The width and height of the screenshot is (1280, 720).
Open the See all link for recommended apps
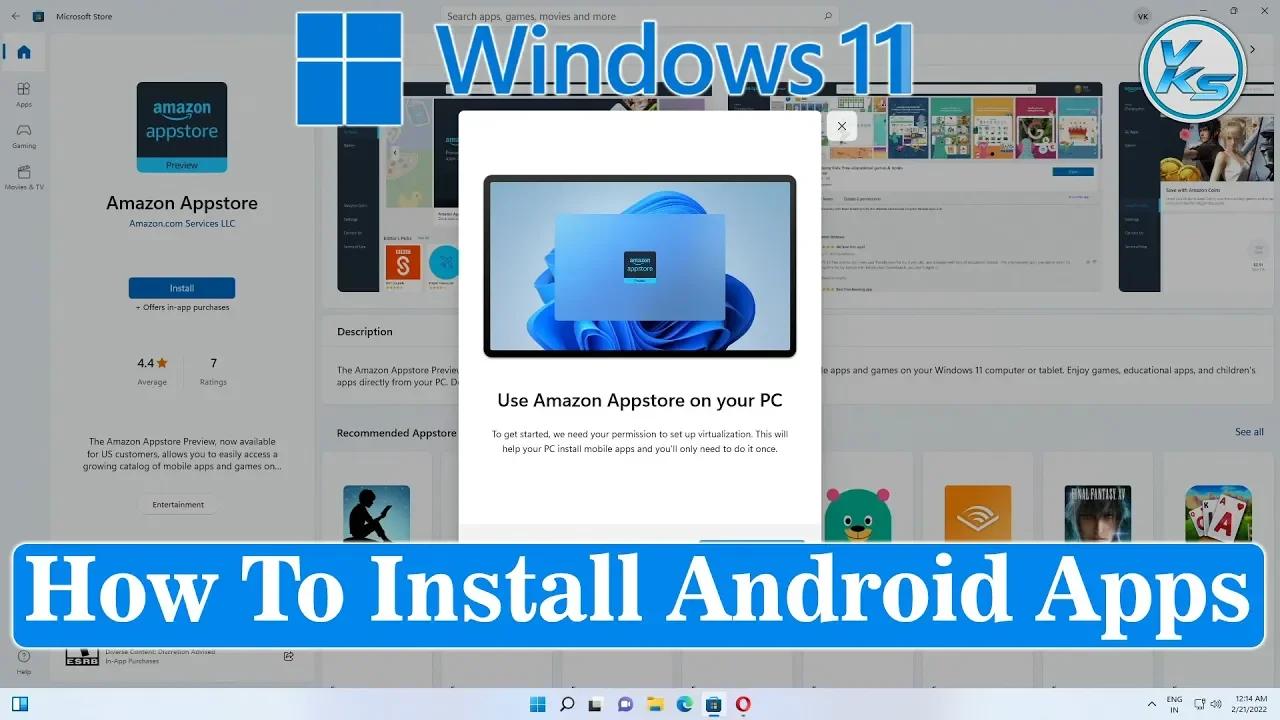point(1249,431)
